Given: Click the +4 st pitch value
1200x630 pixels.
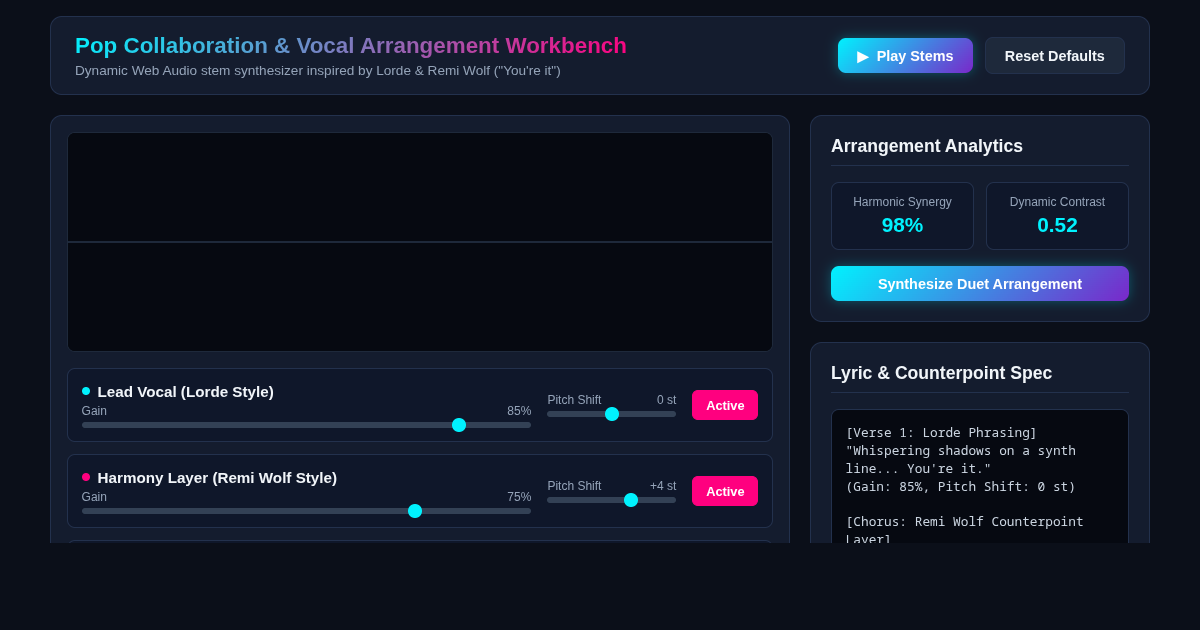Looking at the screenshot, I should click(663, 486).
